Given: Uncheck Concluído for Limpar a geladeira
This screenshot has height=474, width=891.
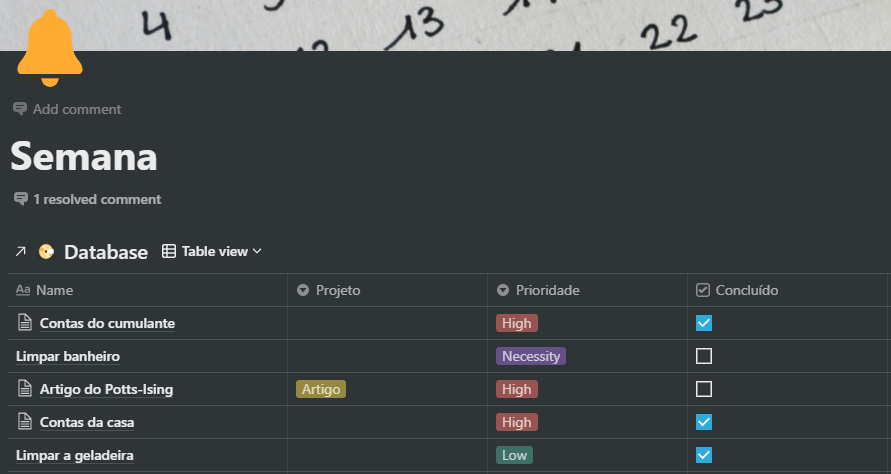Looking at the screenshot, I should tap(704, 455).
